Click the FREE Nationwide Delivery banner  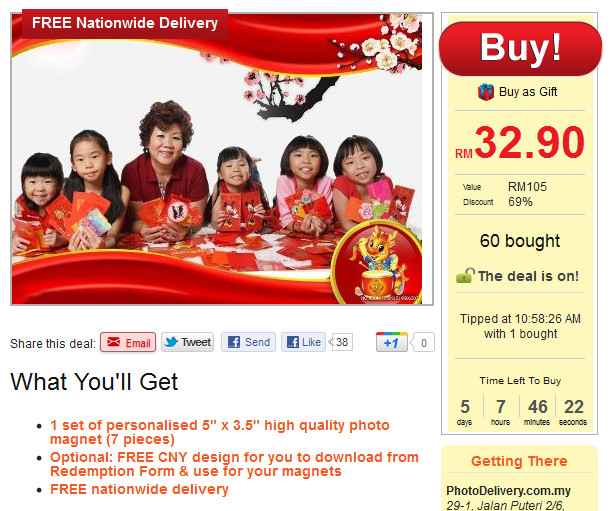pos(125,23)
